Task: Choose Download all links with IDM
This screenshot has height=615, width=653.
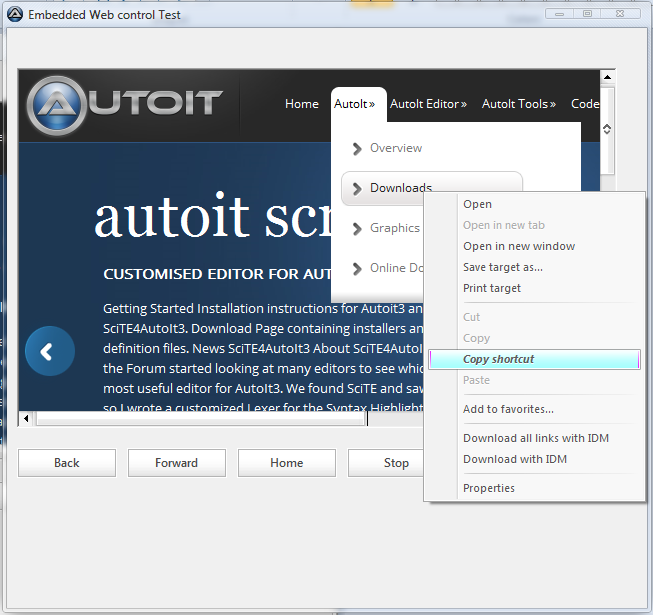Action: (x=534, y=438)
